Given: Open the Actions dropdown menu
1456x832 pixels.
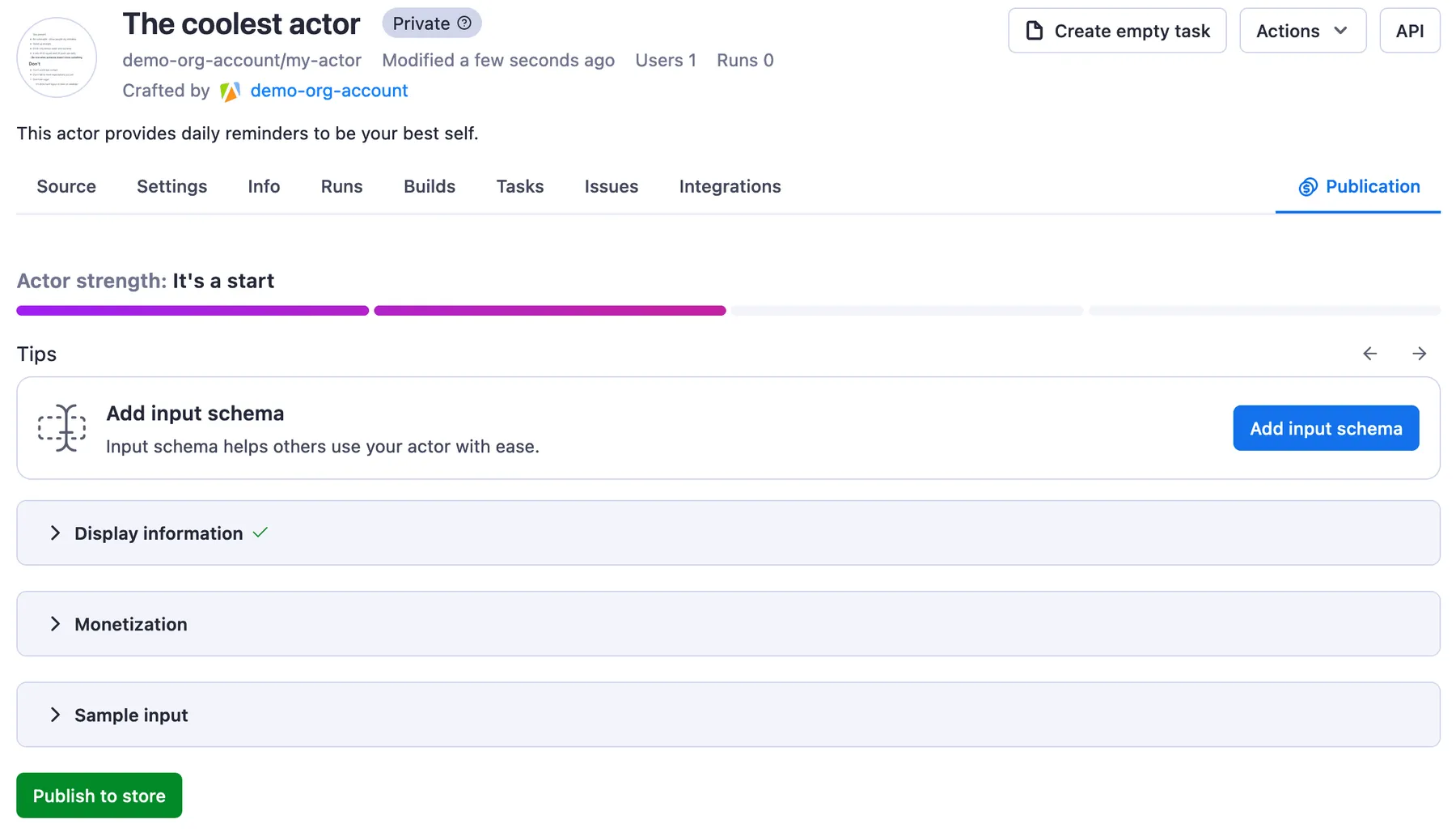Looking at the screenshot, I should pyautogui.click(x=1302, y=31).
